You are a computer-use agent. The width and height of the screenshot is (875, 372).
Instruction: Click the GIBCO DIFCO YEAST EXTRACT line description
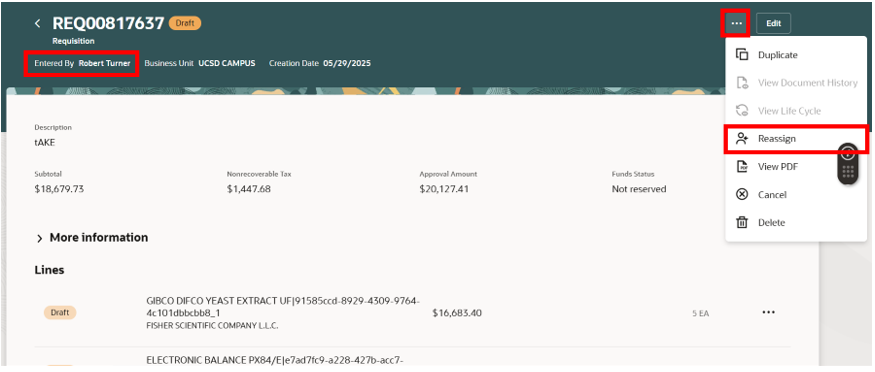(283, 307)
